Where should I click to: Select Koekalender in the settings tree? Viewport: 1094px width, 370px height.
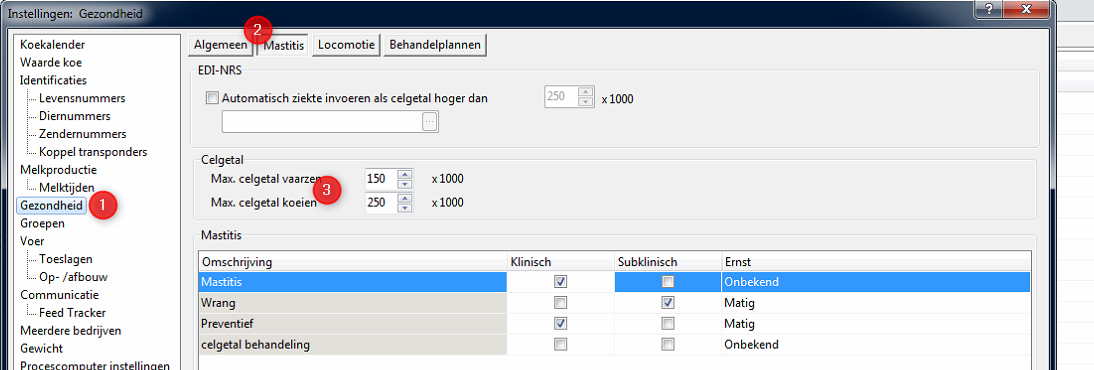tap(53, 45)
